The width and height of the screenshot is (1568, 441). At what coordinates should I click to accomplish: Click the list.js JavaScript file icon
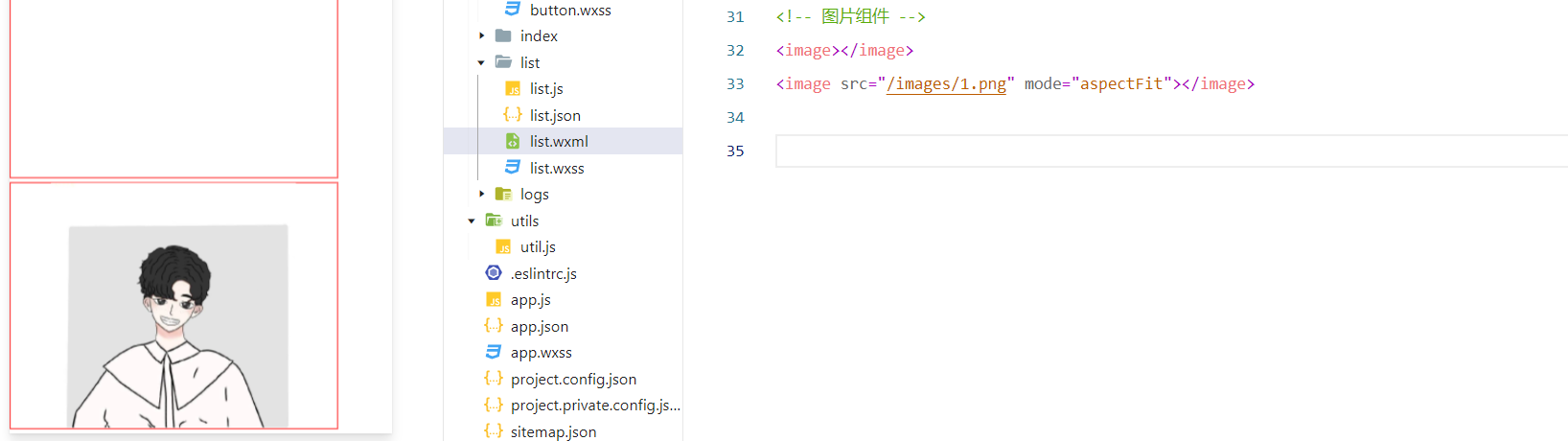point(513,89)
